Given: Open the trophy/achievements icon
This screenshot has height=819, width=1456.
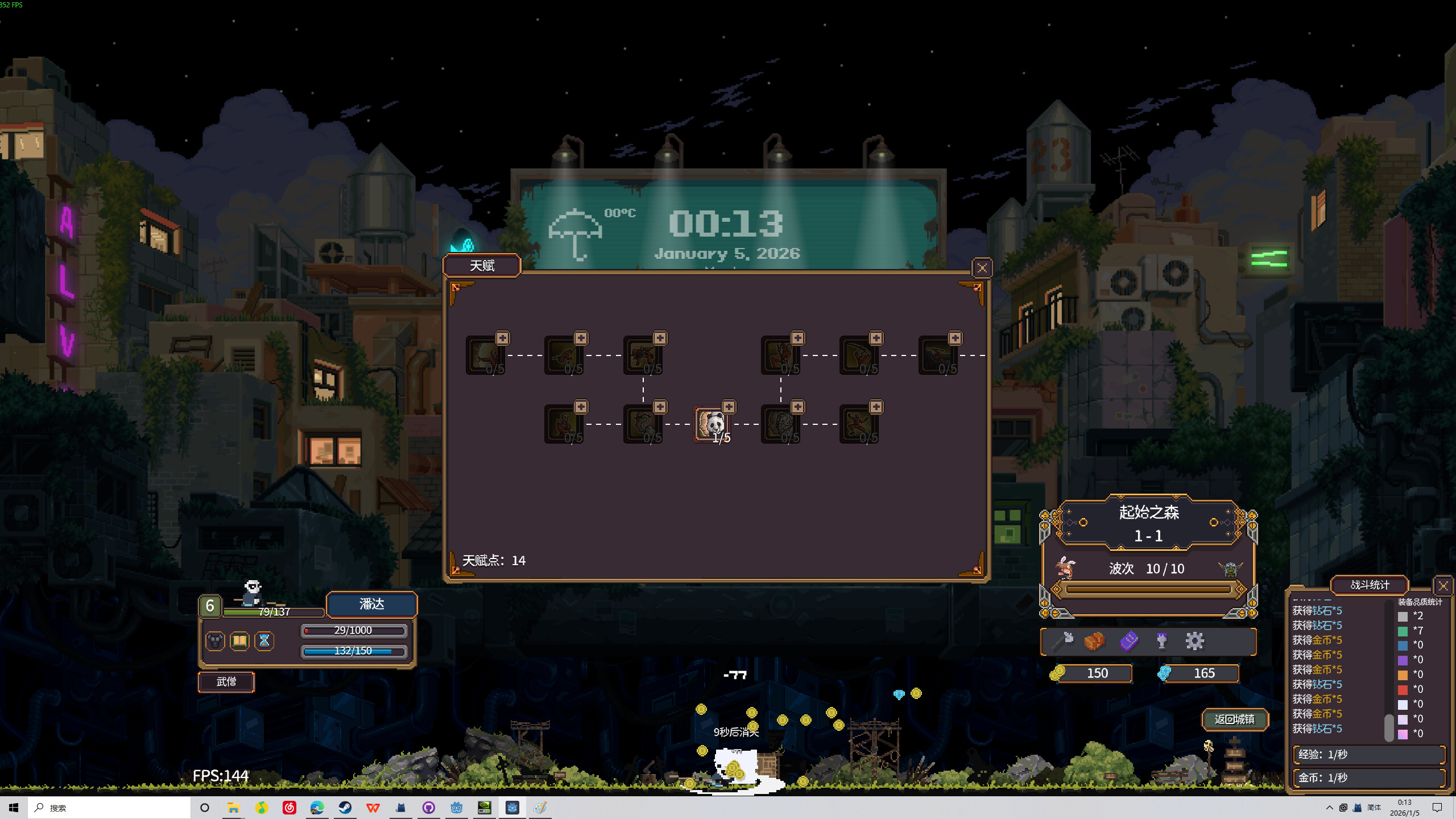Looking at the screenshot, I should point(1161,640).
